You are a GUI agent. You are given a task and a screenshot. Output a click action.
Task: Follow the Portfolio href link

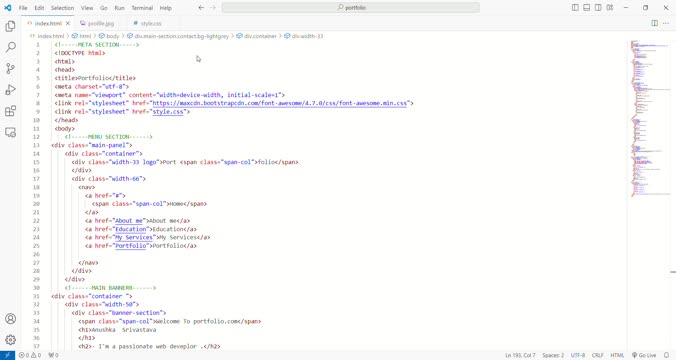[131, 246]
